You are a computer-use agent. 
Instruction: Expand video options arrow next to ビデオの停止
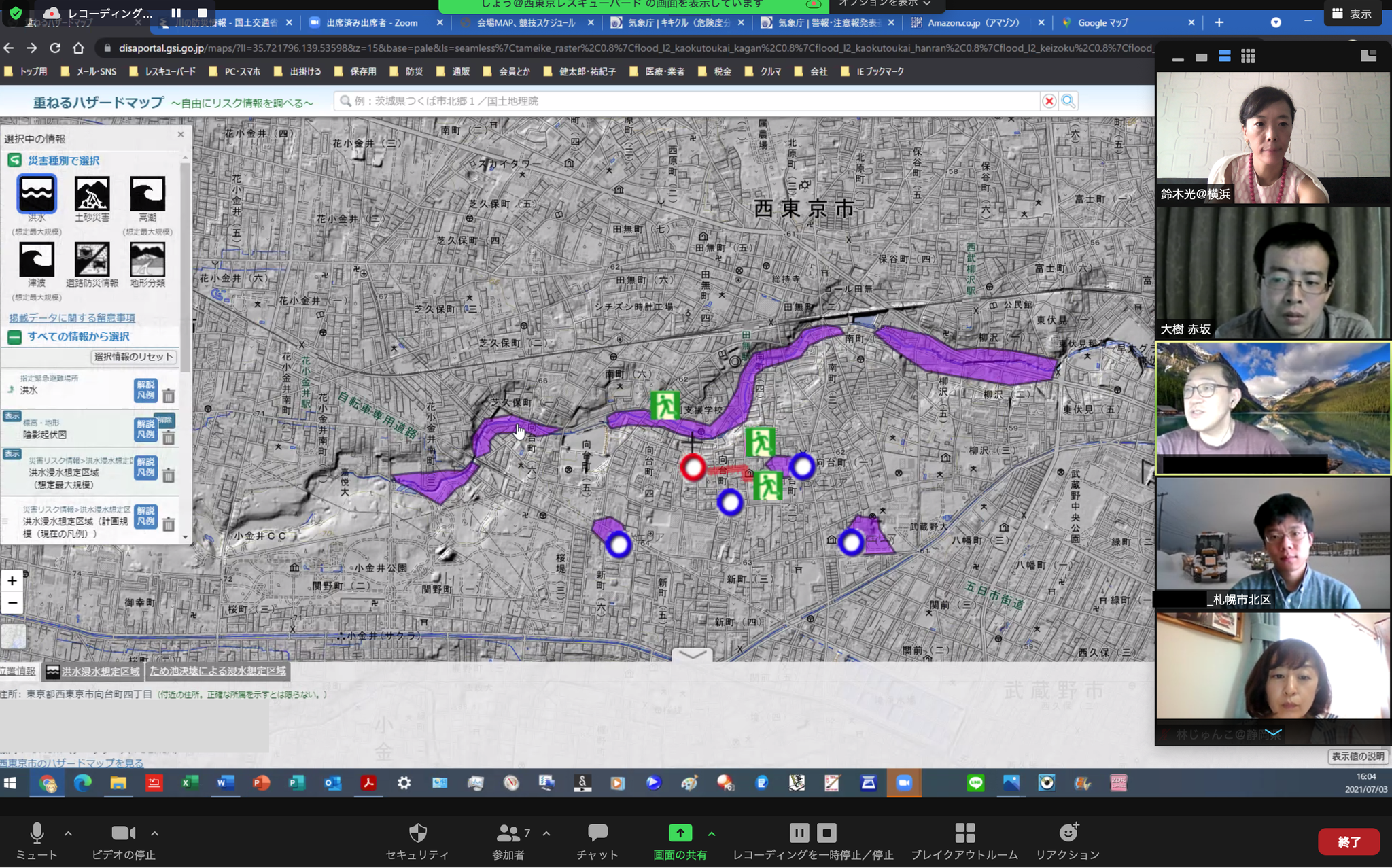tap(154, 833)
